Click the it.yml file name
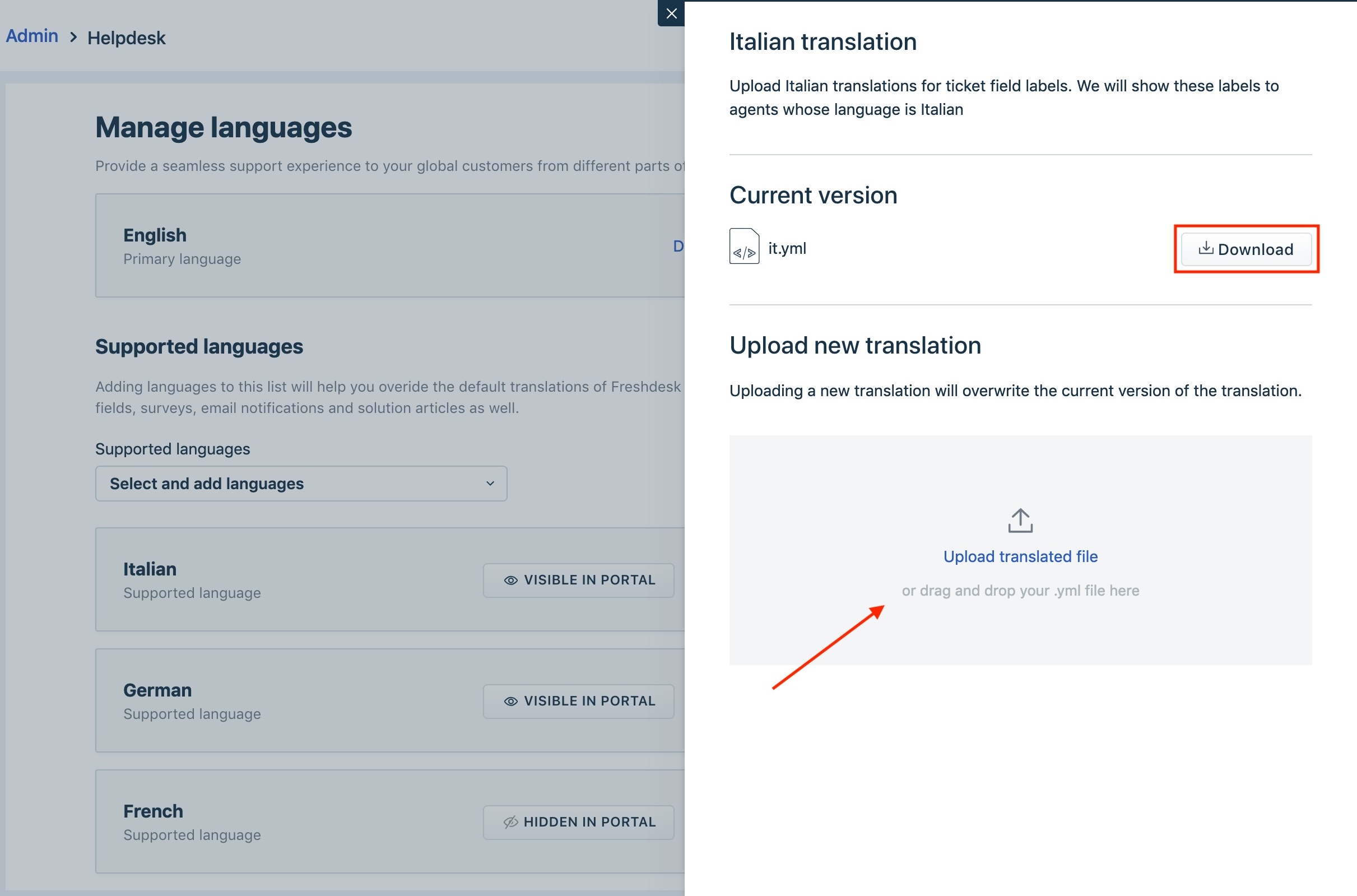Screen dimensions: 1357x896 [787, 248]
